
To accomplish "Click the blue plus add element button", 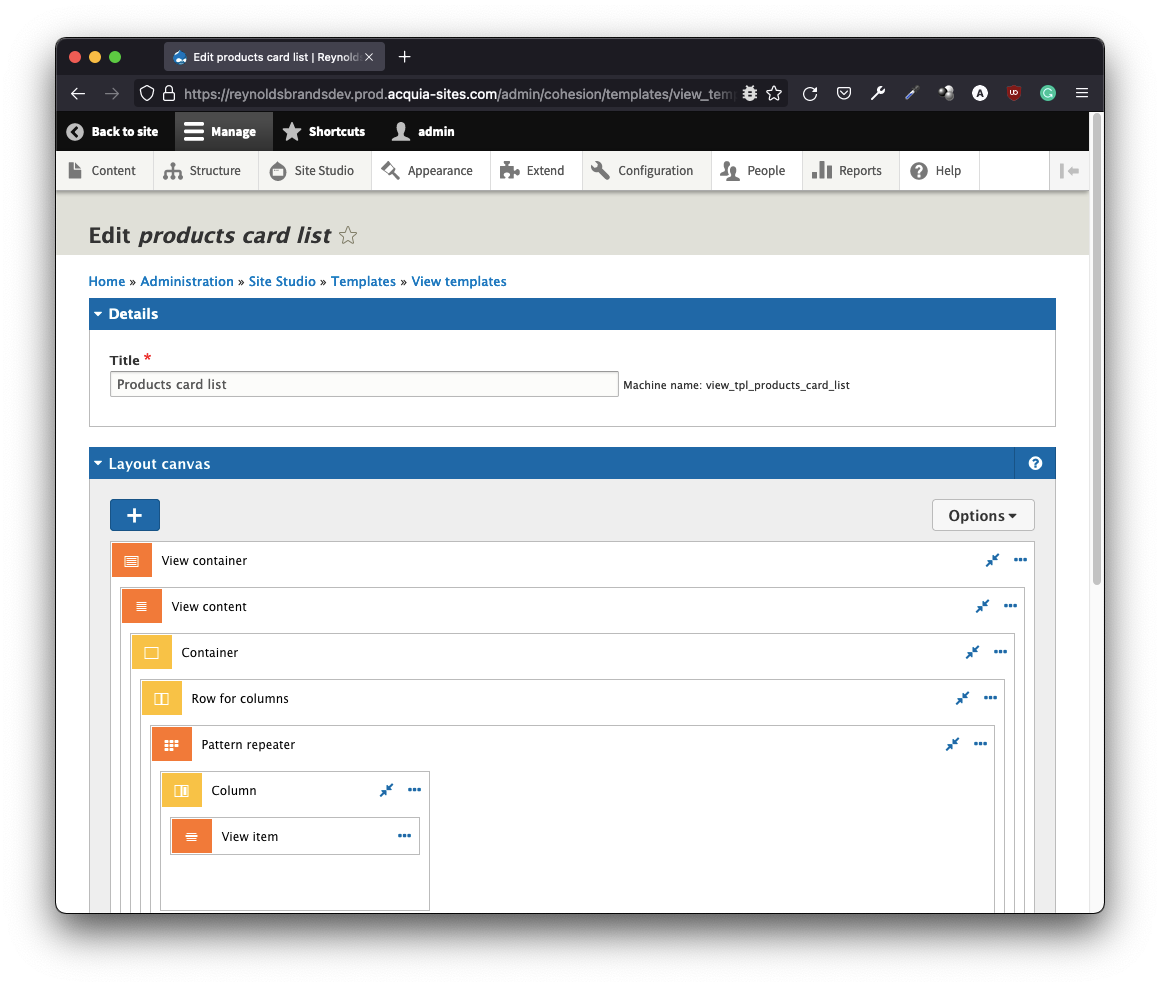I will pyautogui.click(x=134, y=515).
